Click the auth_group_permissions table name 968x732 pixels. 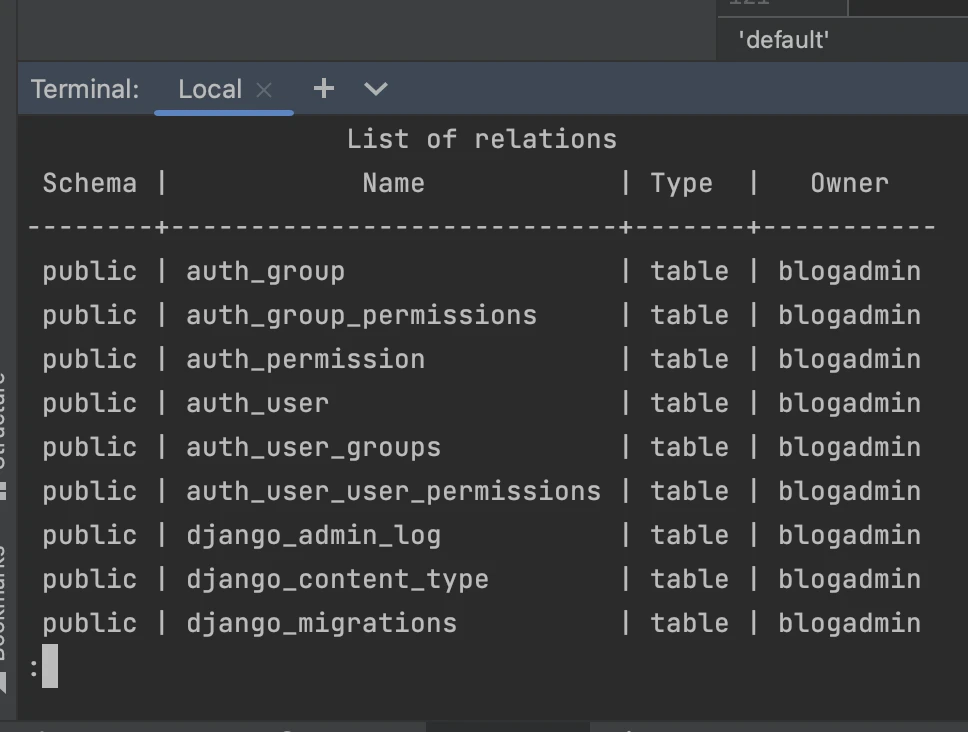pyautogui.click(x=361, y=315)
